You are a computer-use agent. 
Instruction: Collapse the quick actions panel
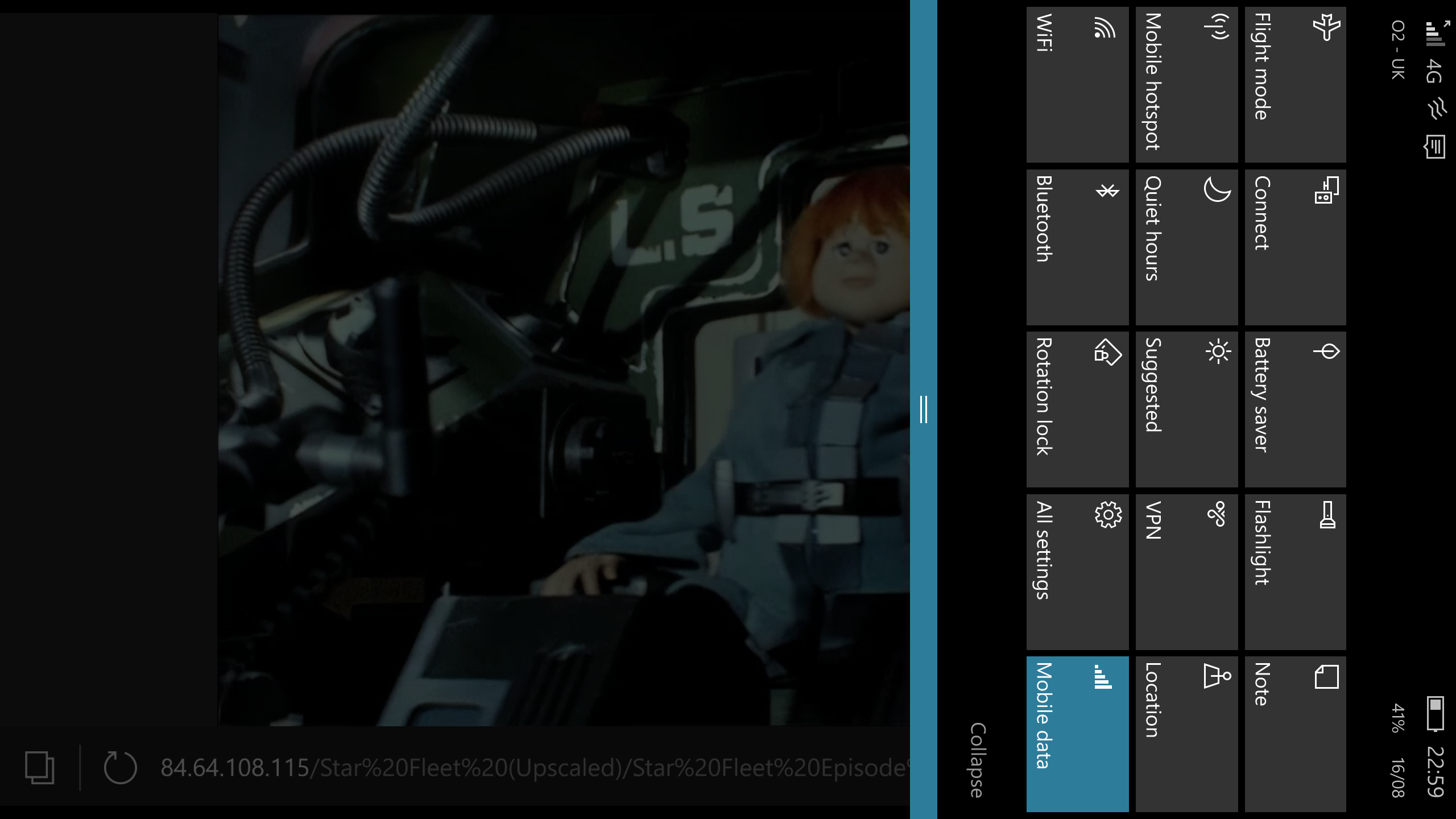tap(977, 760)
